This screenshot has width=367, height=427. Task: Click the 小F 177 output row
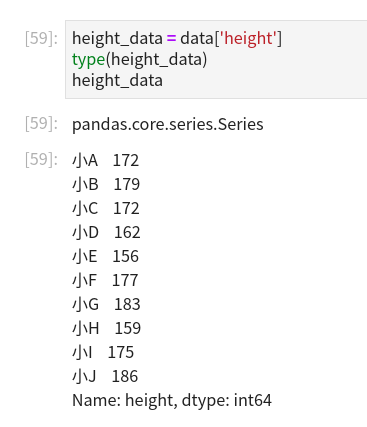point(105,280)
